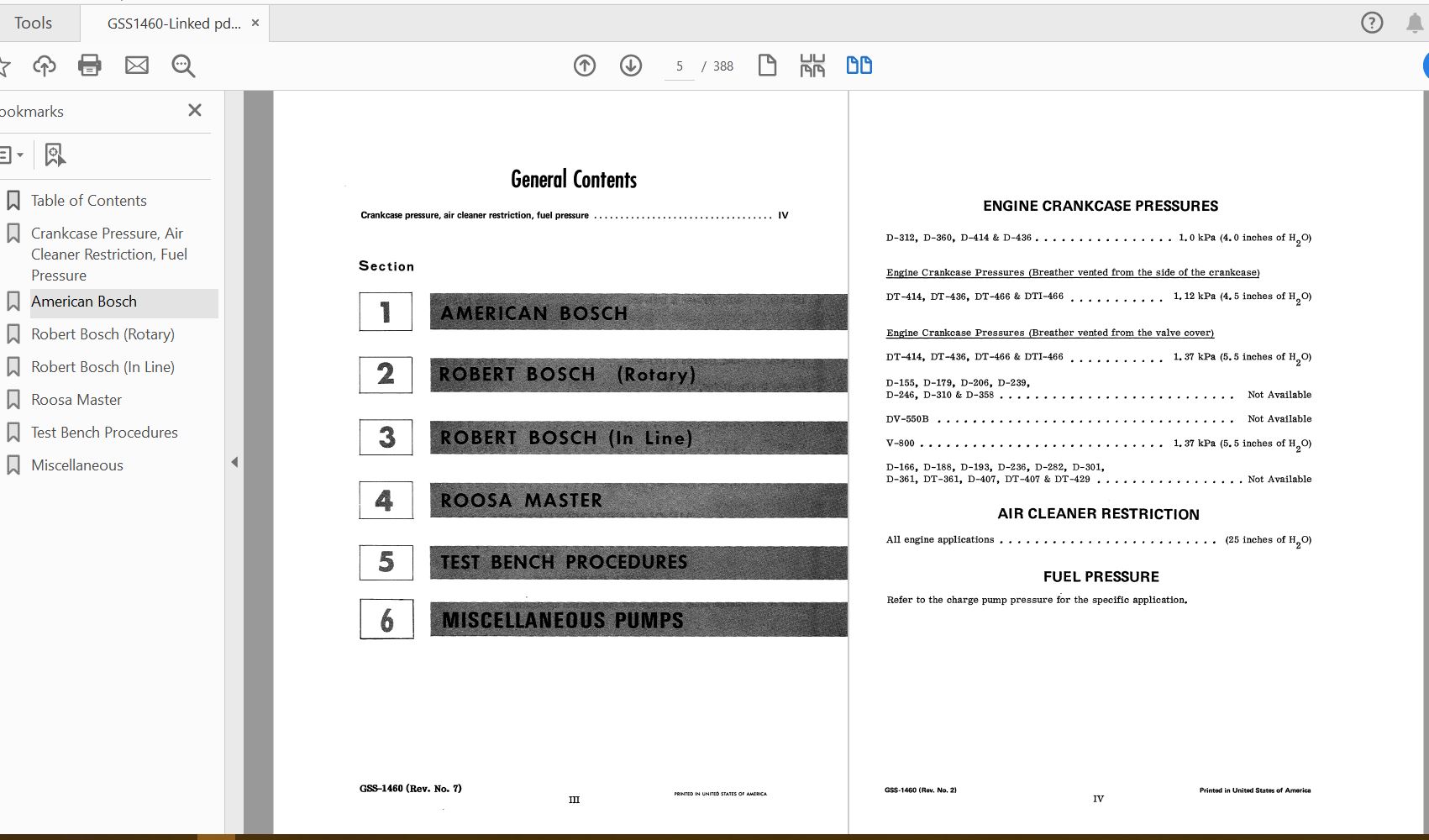1429x840 pixels.
Task: Print the document with the printer icon
Action: coord(90,66)
